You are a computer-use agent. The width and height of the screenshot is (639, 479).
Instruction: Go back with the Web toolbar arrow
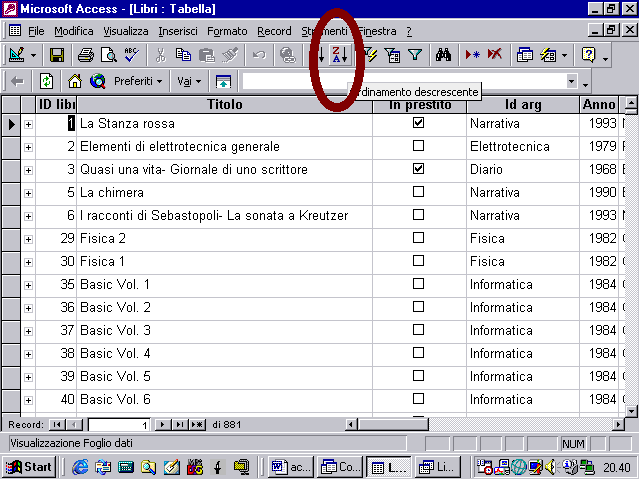[x=17, y=81]
